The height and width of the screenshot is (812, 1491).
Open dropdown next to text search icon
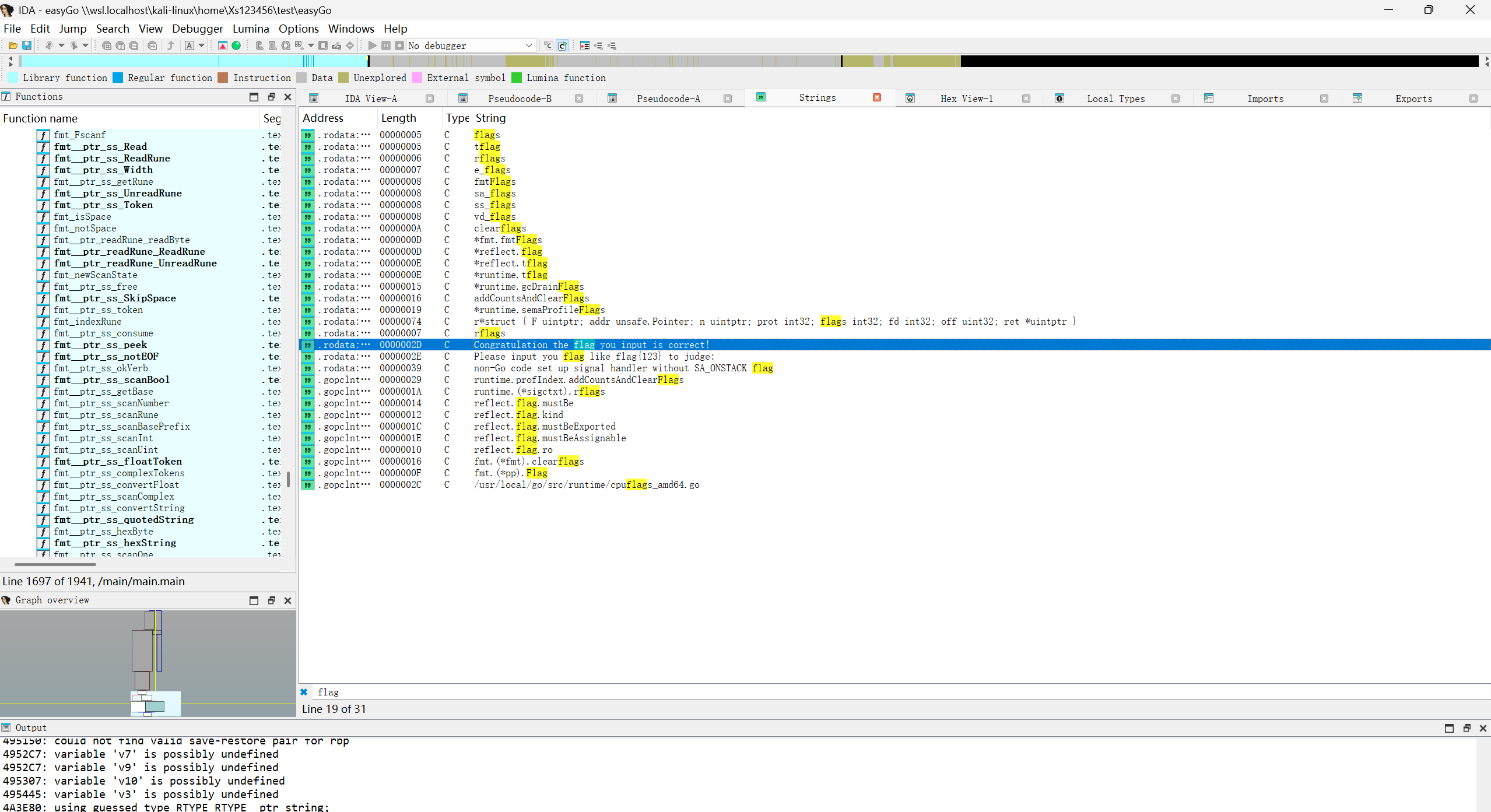tap(202, 45)
